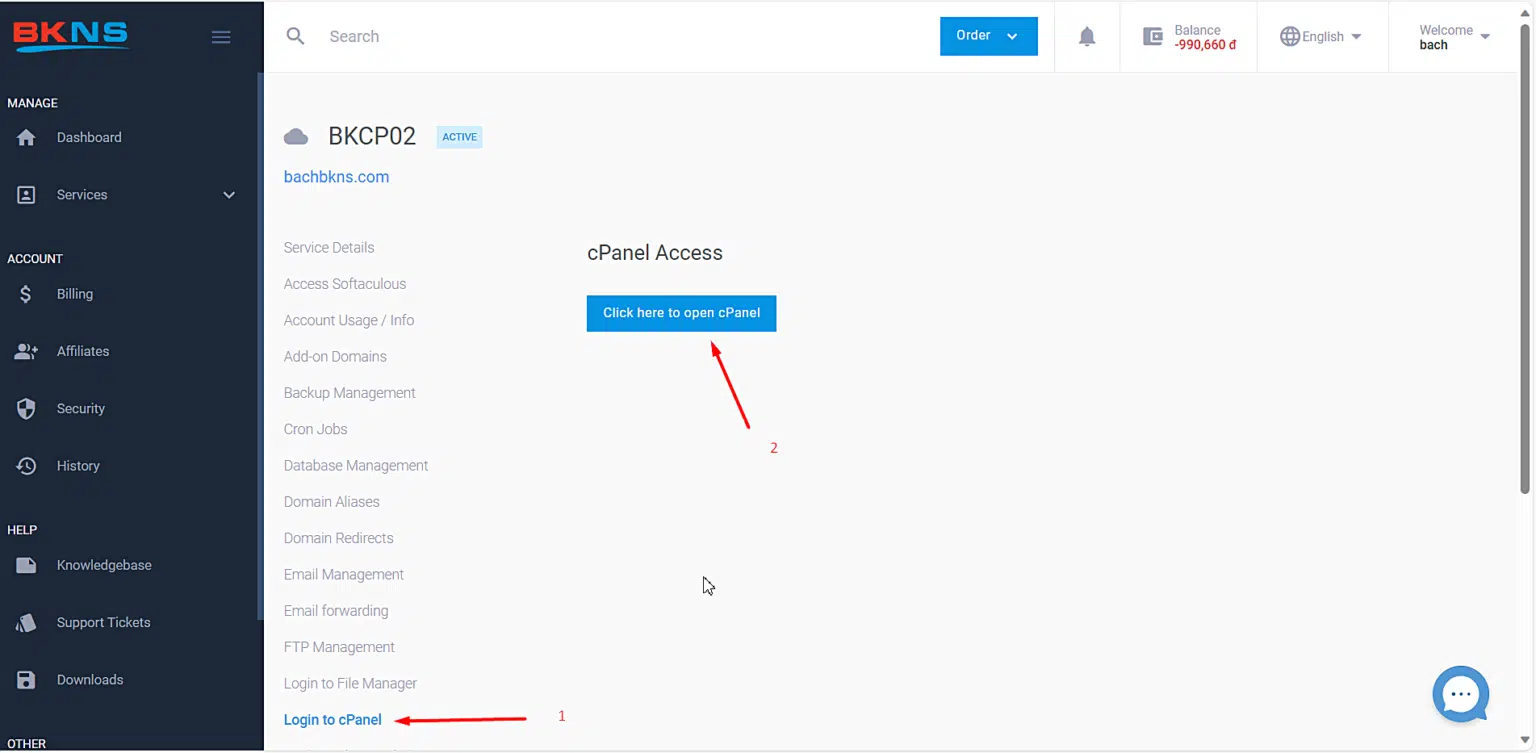Select Service Details link
The width and height of the screenshot is (1536, 753).
pyautogui.click(x=329, y=248)
